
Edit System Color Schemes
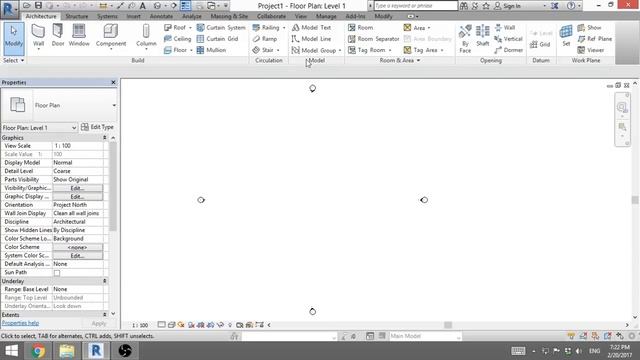point(78,256)
